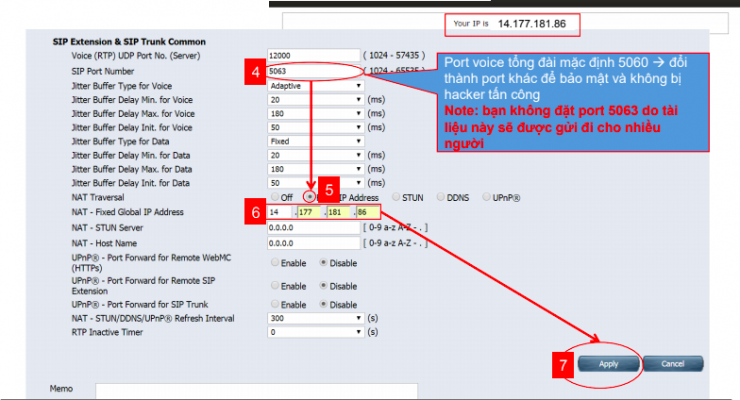Enable UPnP Port Forward for SIP Trunk
Viewport: 740px width, 400px height.
(x=274, y=304)
